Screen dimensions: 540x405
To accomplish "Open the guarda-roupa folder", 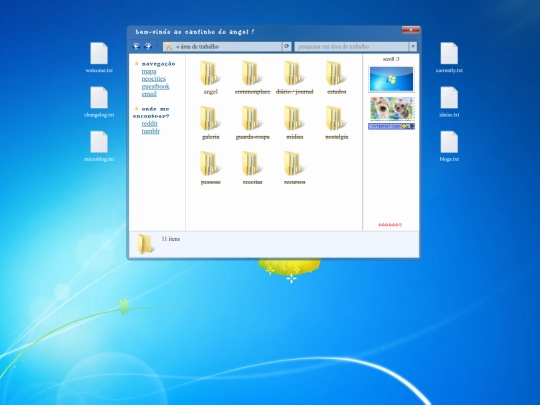I will click(252, 123).
